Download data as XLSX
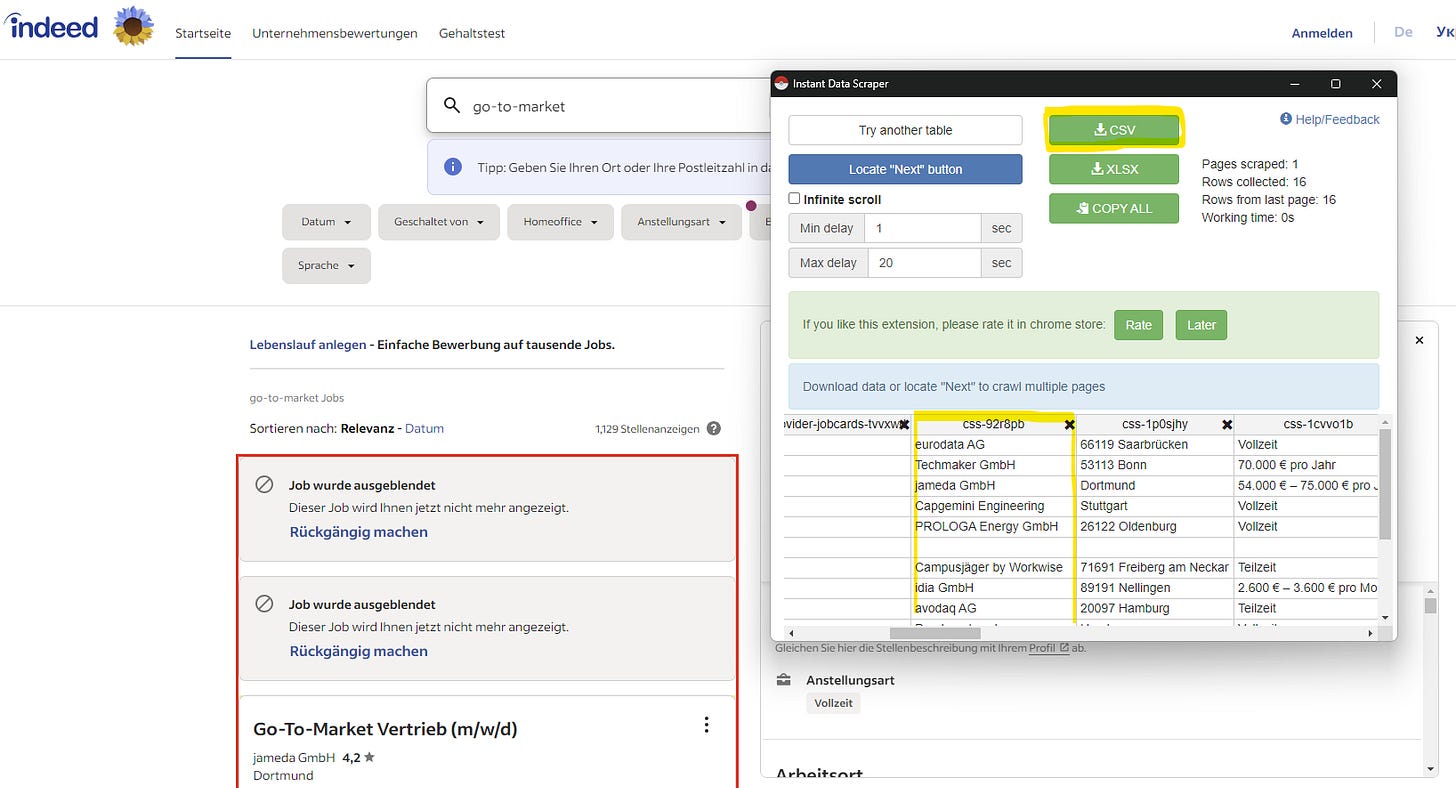Screen dimensions: 1456x788 coord(1114,169)
